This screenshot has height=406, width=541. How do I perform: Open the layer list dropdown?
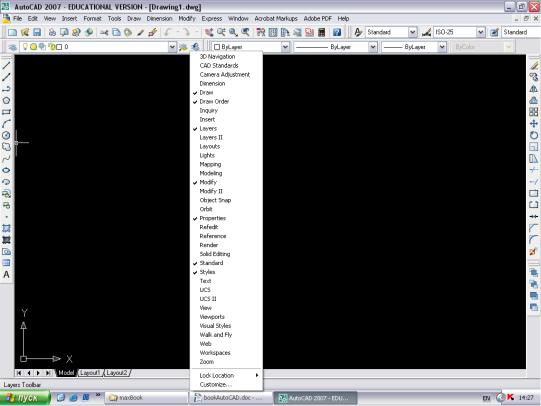point(172,47)
